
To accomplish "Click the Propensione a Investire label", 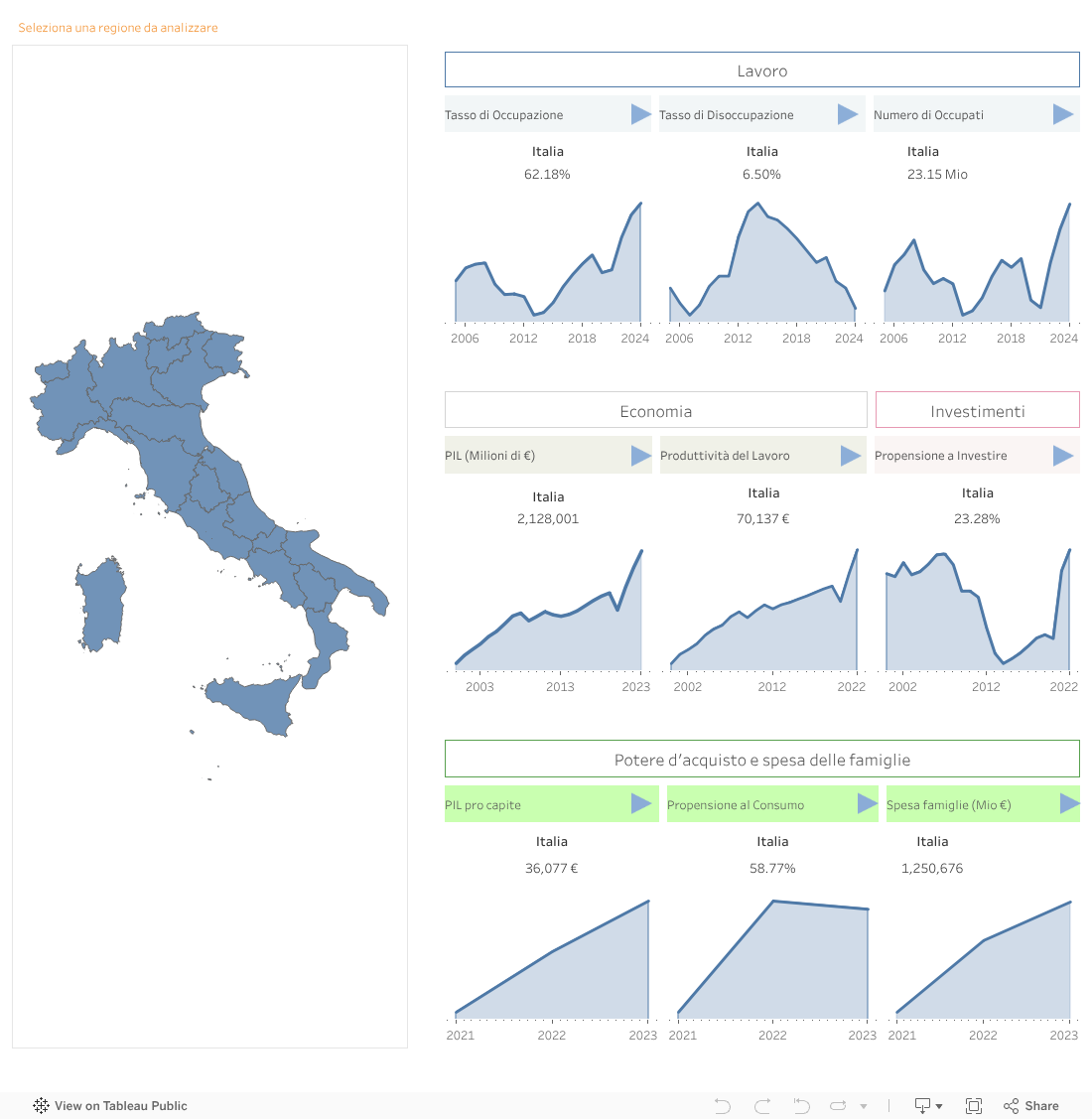I will click(940, 456).
